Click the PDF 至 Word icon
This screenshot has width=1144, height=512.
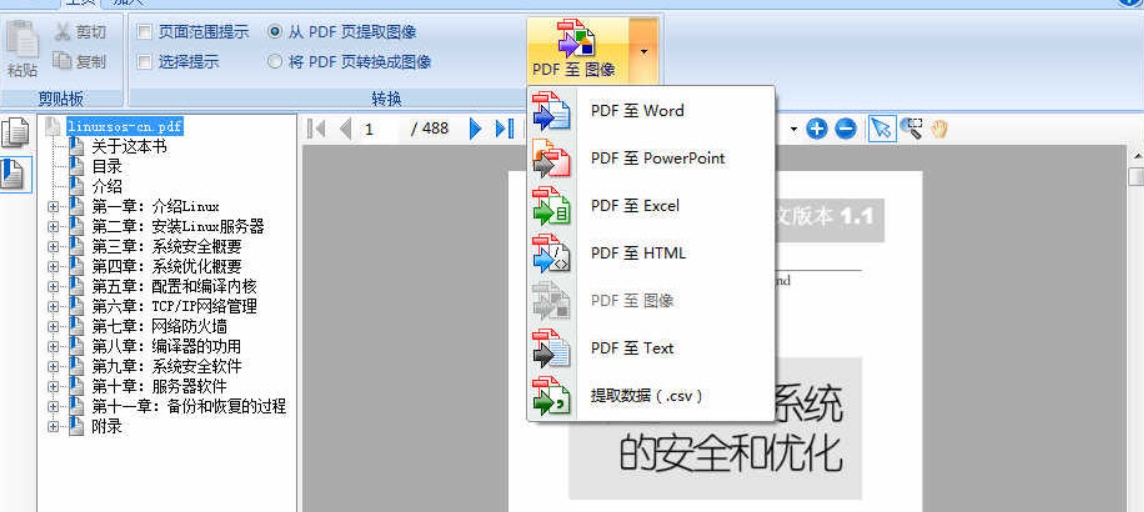551,111
